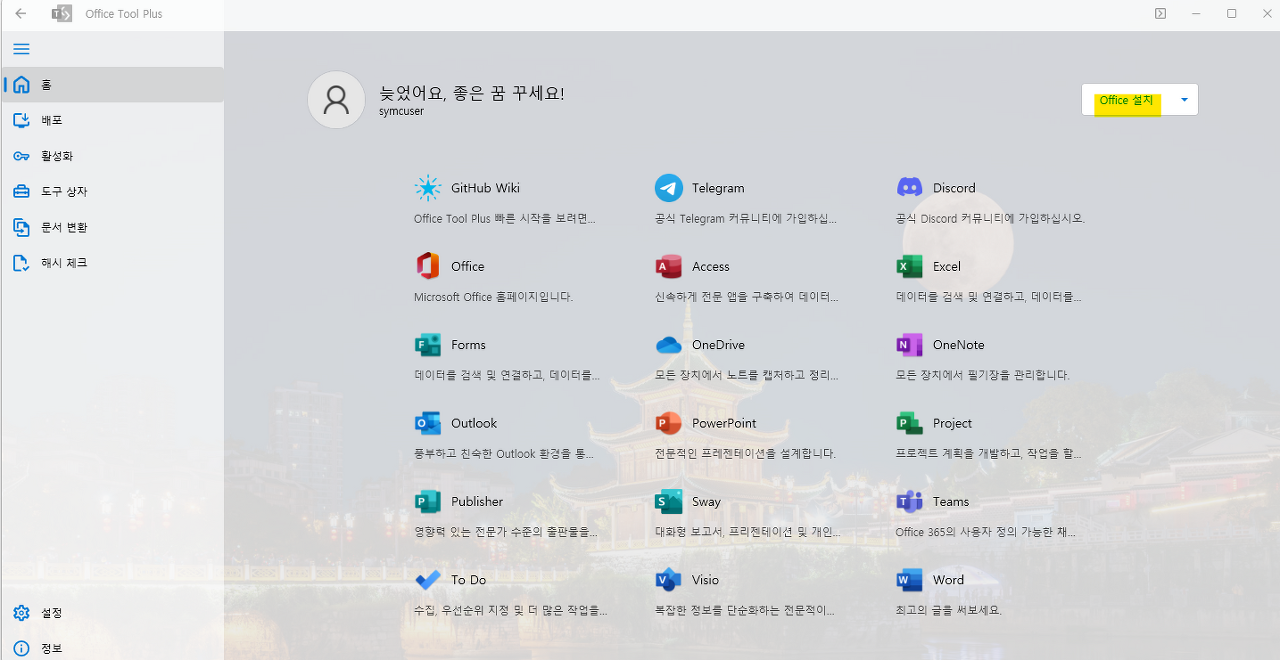Open the 문서 변환 navigation item
The width and height of the screenshot is (1280, 660).
(112, 227)
